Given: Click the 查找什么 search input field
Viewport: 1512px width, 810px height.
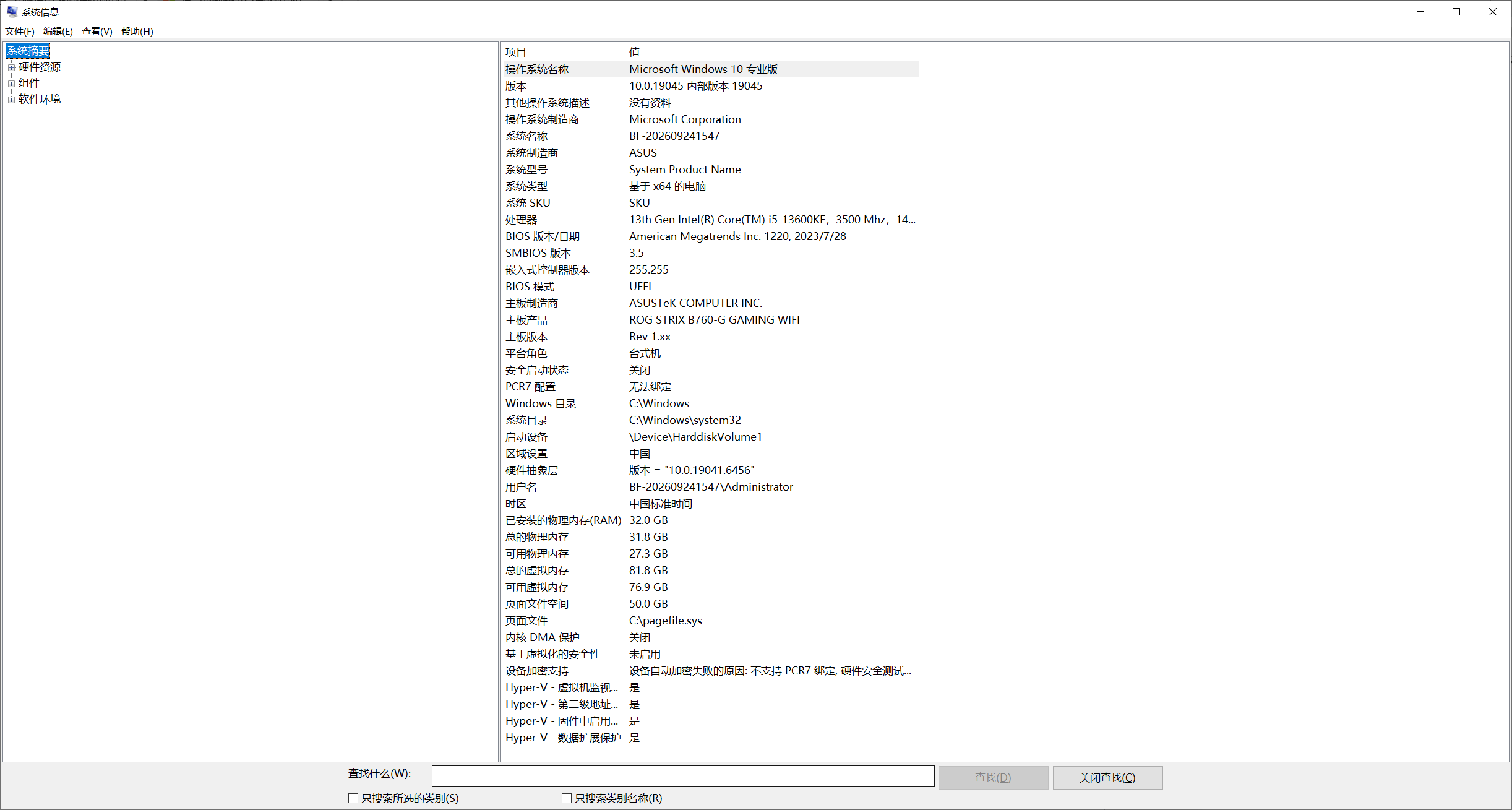Looking at the screenshot, I should pyautogui.click(x=683, y=777).
